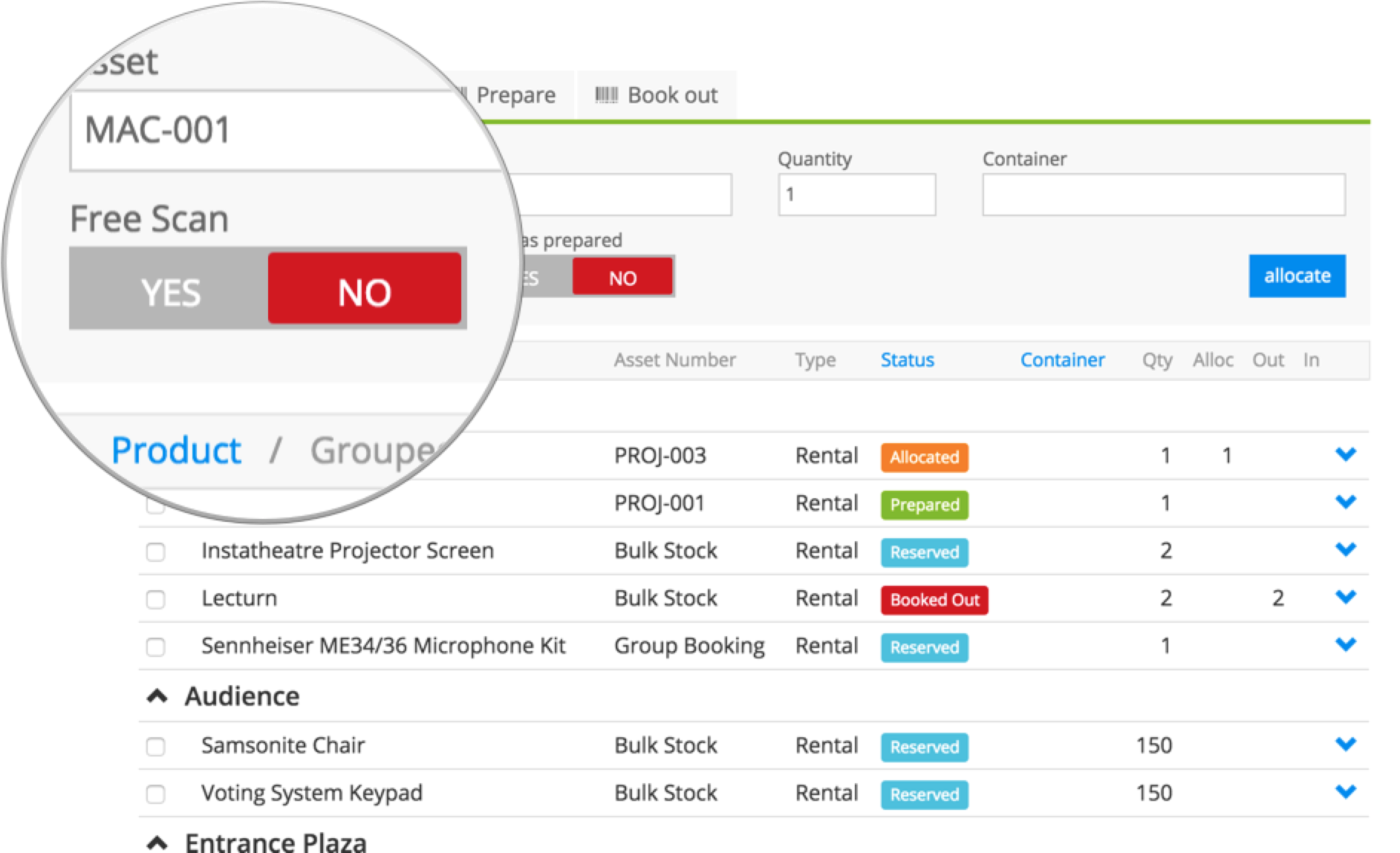Click the Booked Out status badge on Lecturn
Viewport: 1400px width, 853px height.
(x=934, y=600)
